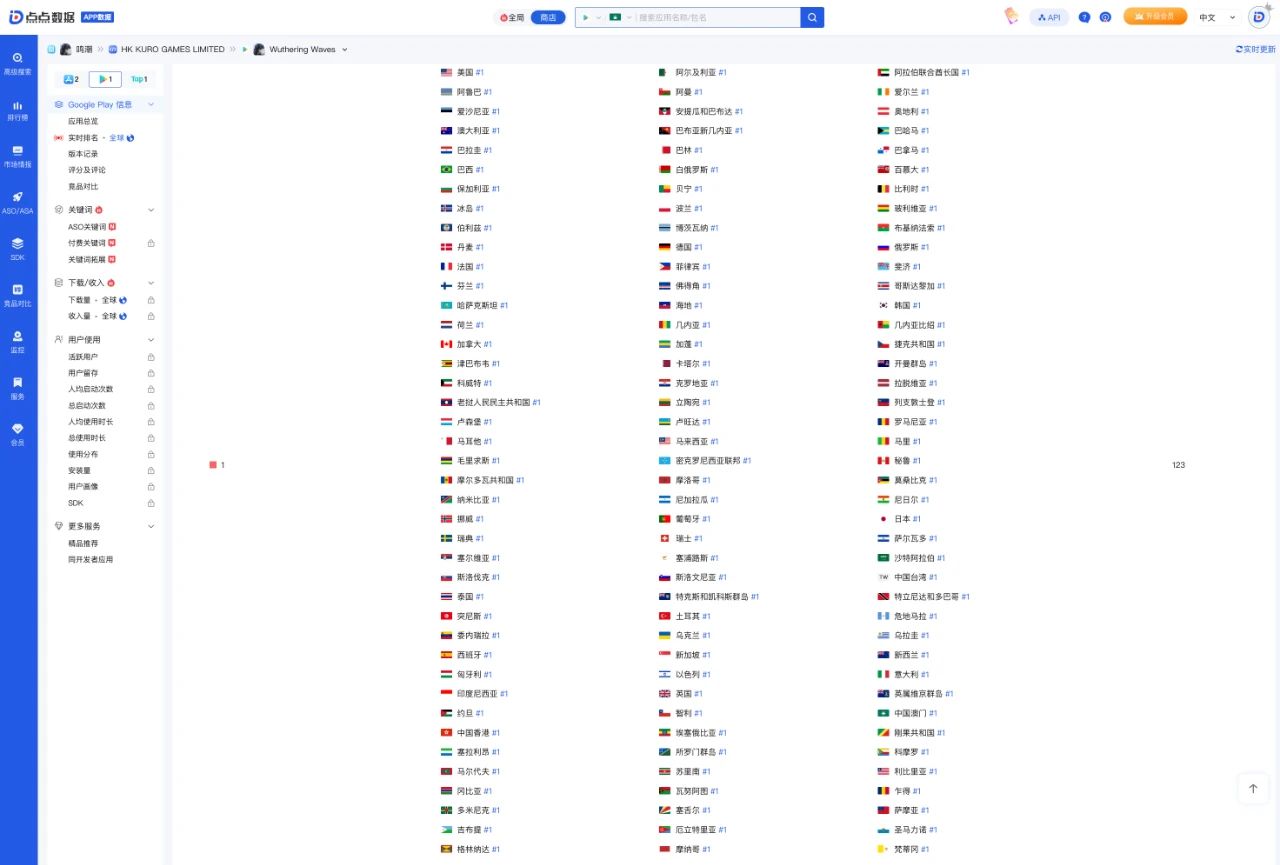Click the 监控 monitoring sidebar icon
Image resolution: width=1280 pixels, height=865 pixels.
click(x=18, y=342)
